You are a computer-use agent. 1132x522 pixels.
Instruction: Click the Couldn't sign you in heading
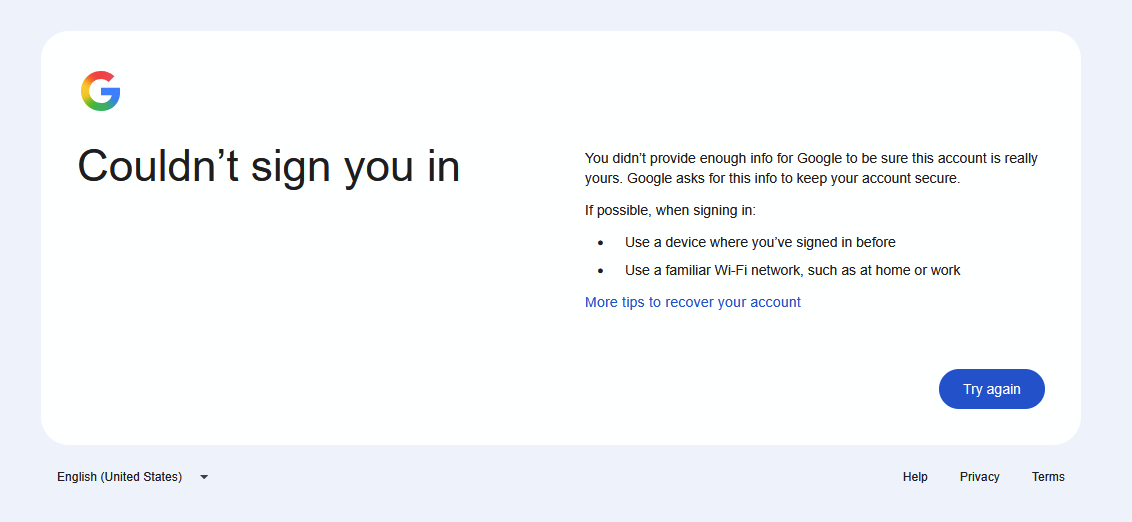[269, 166]
